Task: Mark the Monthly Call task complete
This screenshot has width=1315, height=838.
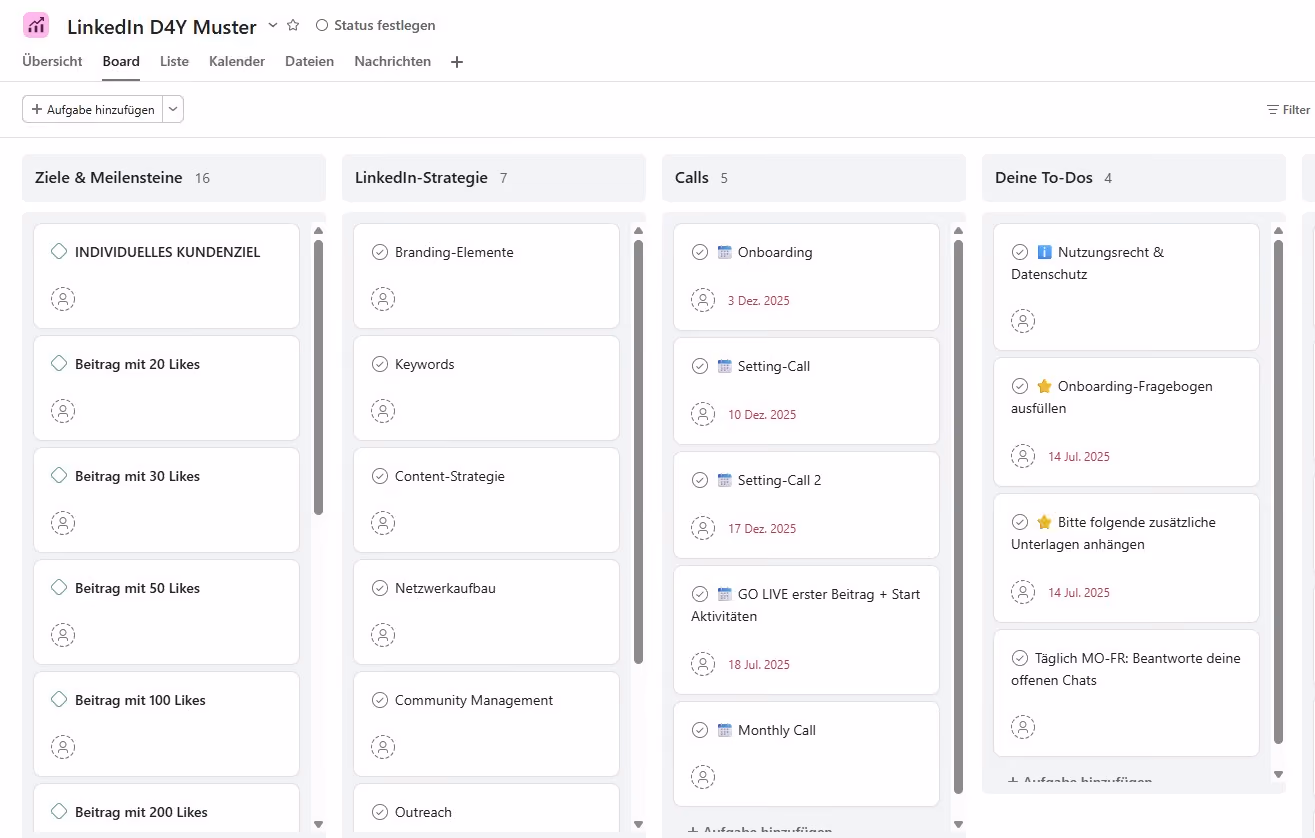Action: point(699,730)
